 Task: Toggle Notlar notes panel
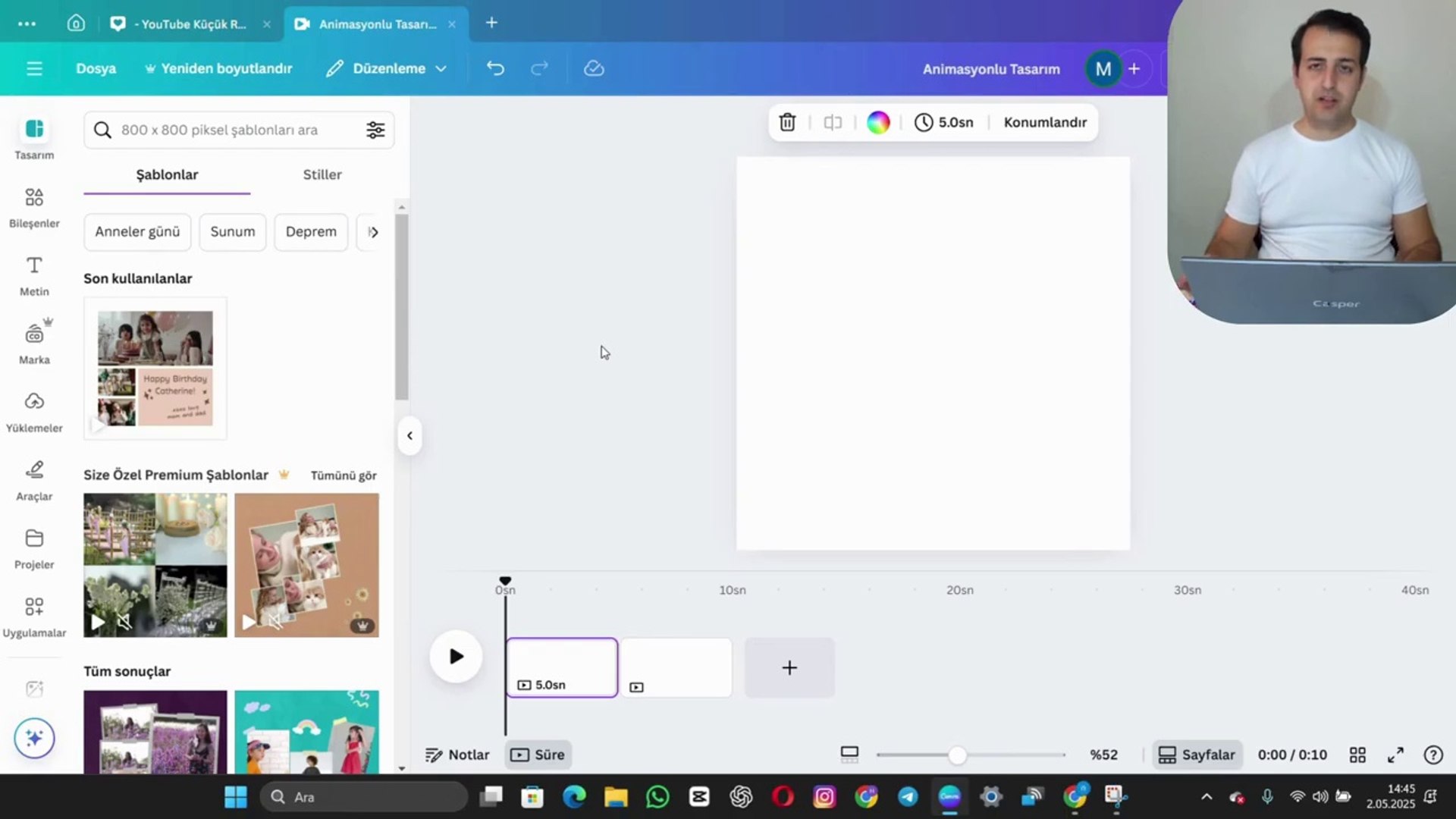click(457, 755)
